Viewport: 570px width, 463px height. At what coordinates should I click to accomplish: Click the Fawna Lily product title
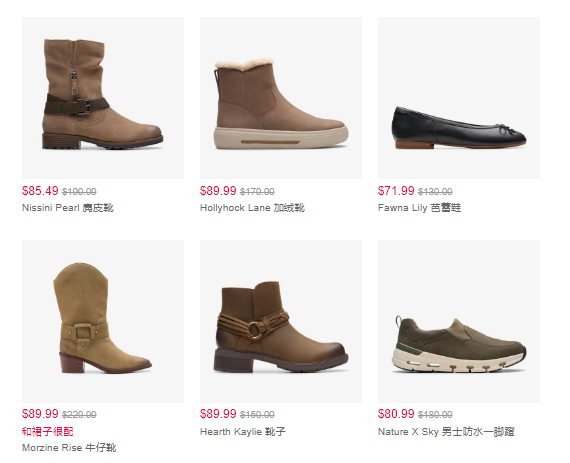point(420,208)
